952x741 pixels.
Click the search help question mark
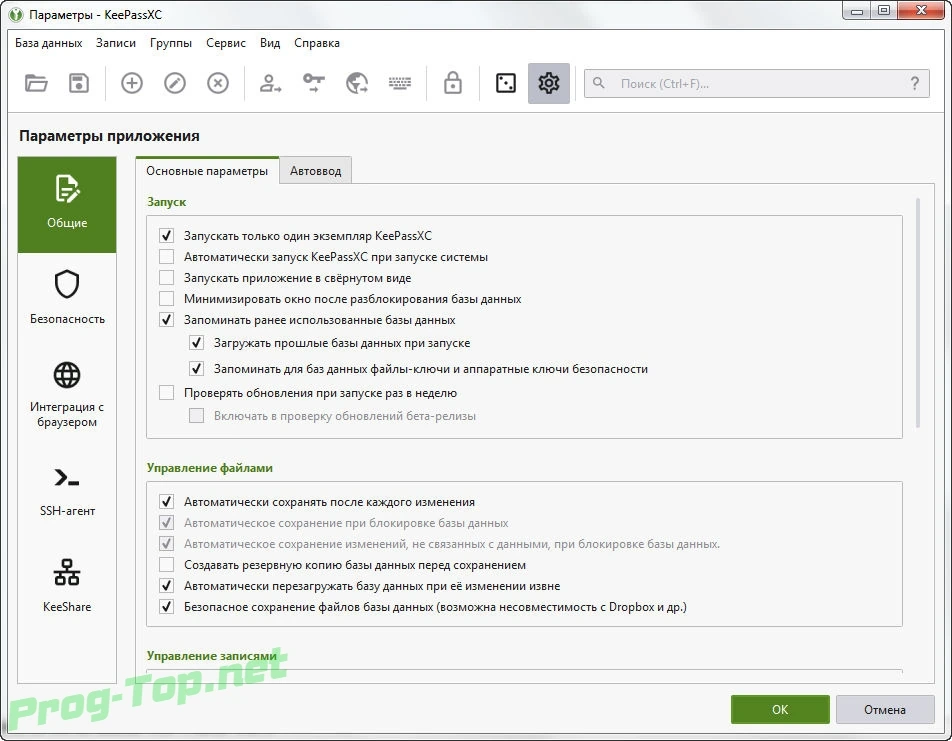point(915,83)
